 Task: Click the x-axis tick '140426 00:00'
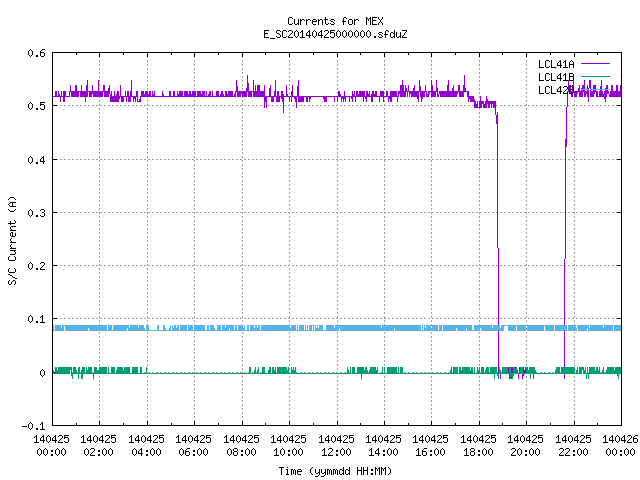pyautogui.click(x=620, y=446)
